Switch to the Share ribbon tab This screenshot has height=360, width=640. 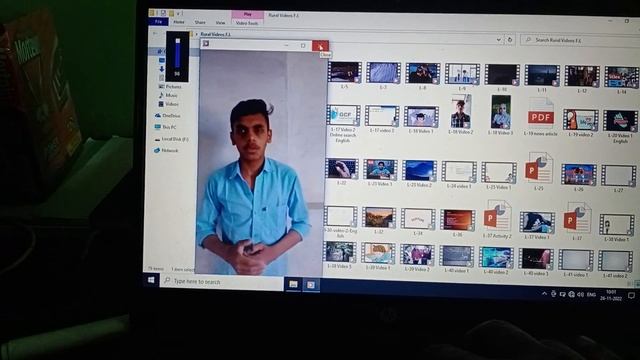click(x=200, y=22)
